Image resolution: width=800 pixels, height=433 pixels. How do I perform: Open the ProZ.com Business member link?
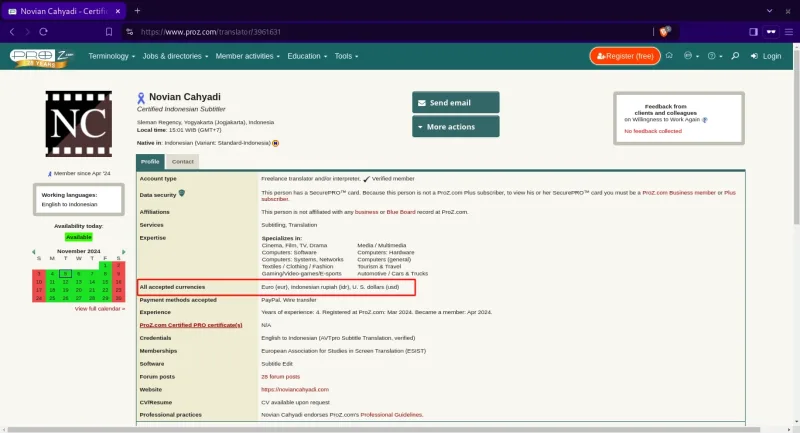tap(679, 193)
